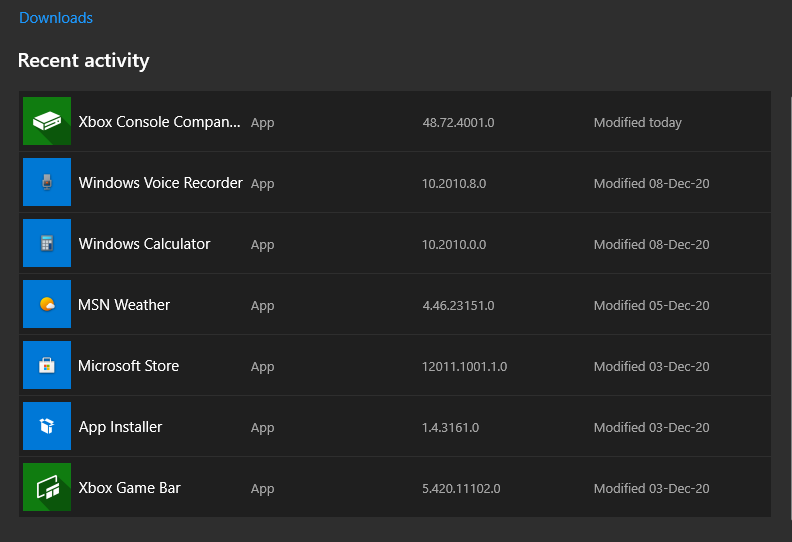Click the App Installer box icon
This screenshot has height=542, width=792.
[47, 427]
